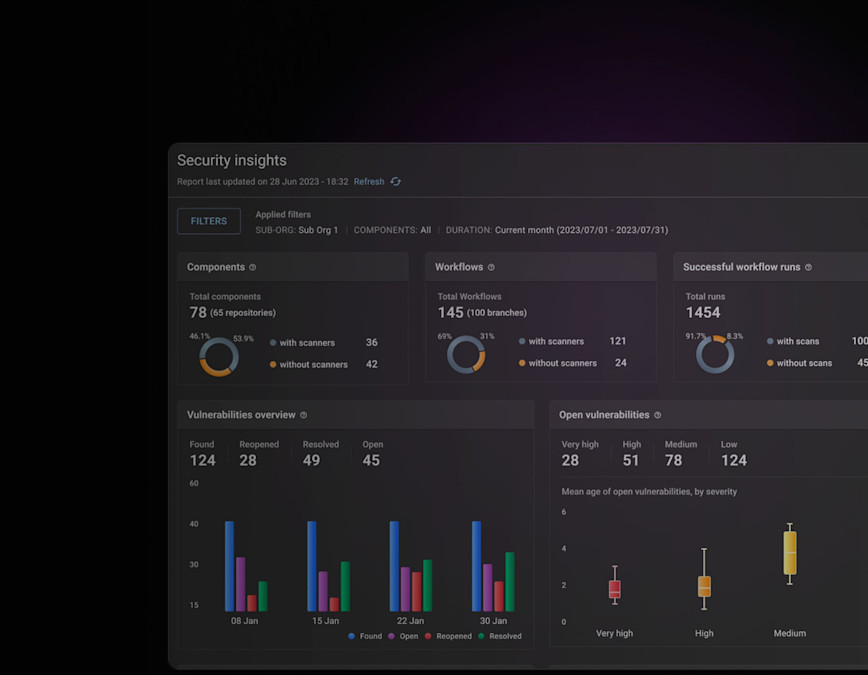Click Vulnerabilities overview info icon

coord(303,415)
